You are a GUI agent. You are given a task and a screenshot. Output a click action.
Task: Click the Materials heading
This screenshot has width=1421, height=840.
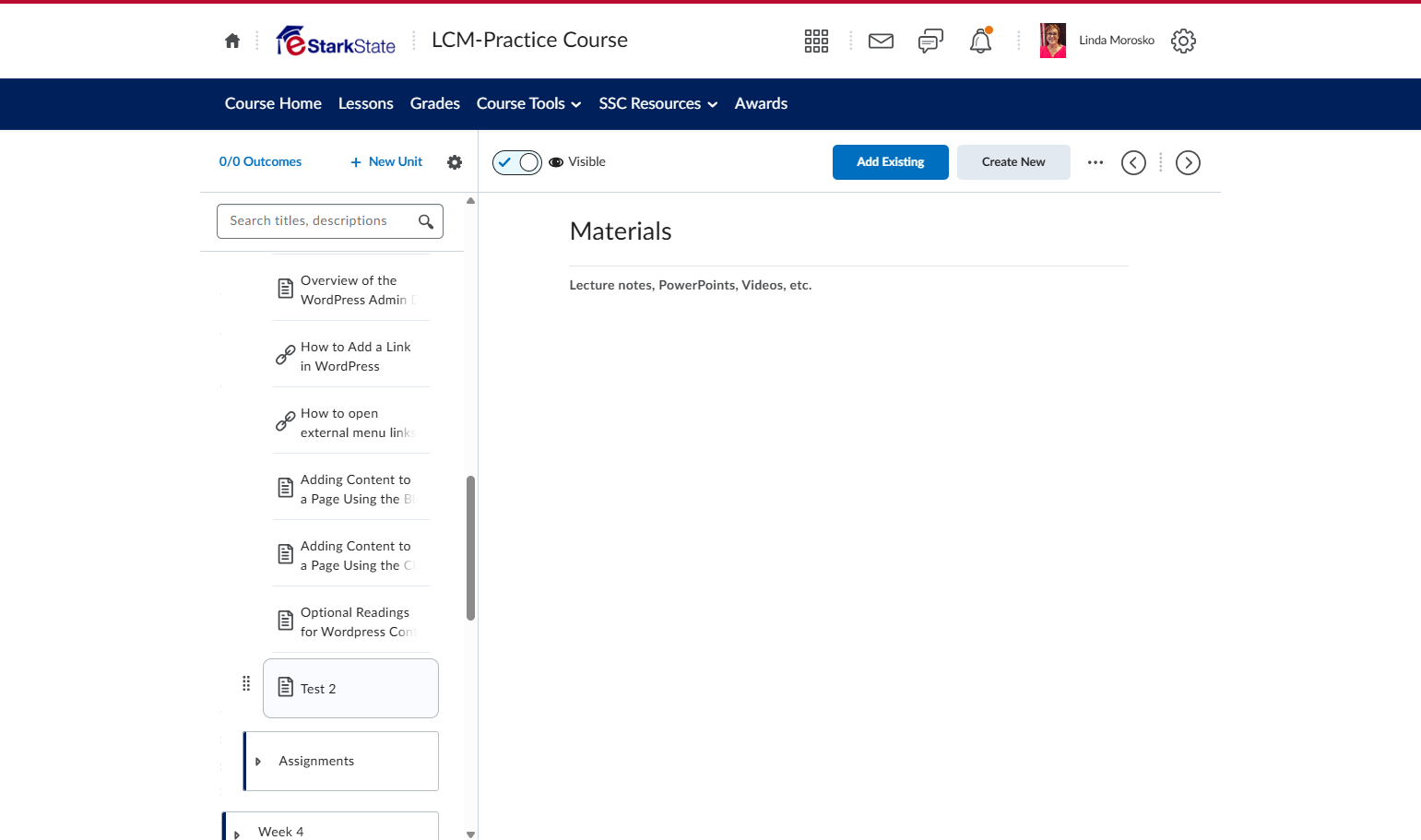(621, 231)
